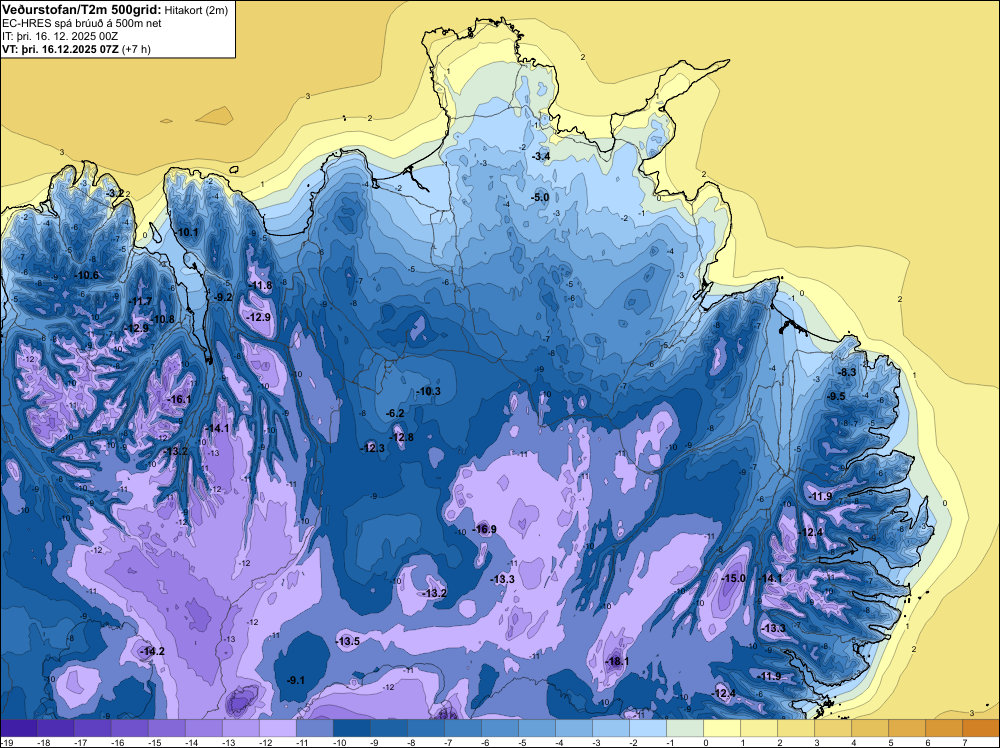
Task: Click the legend swatch between 4 and 5
Action: pyautogui.click(x=869, y=728)
